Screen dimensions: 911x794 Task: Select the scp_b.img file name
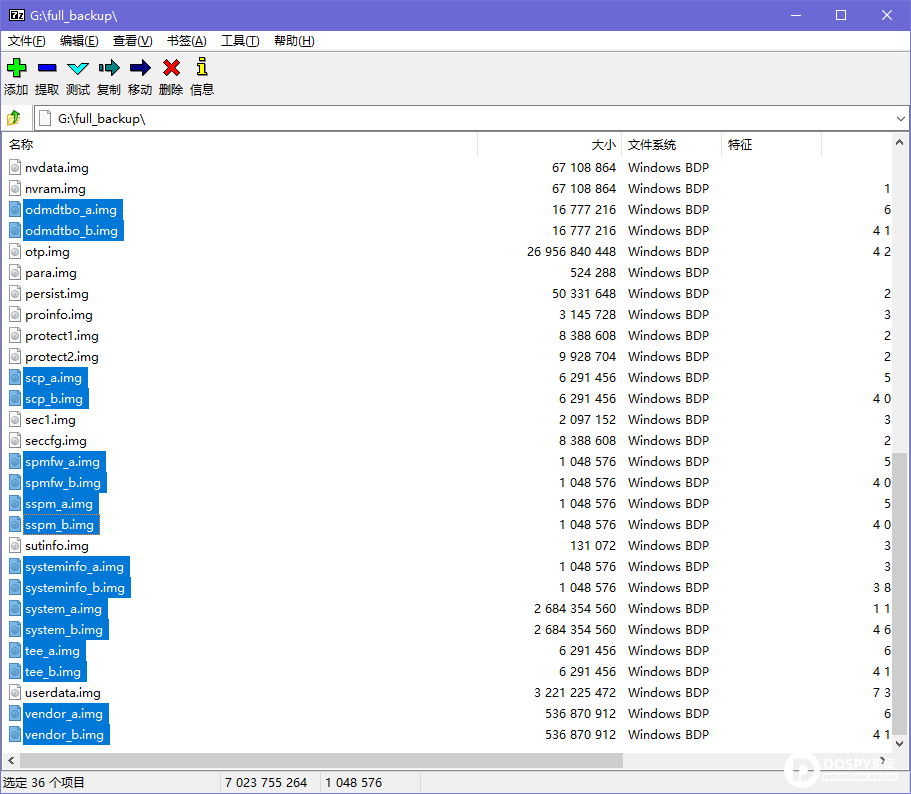click(x=54, y=399)
